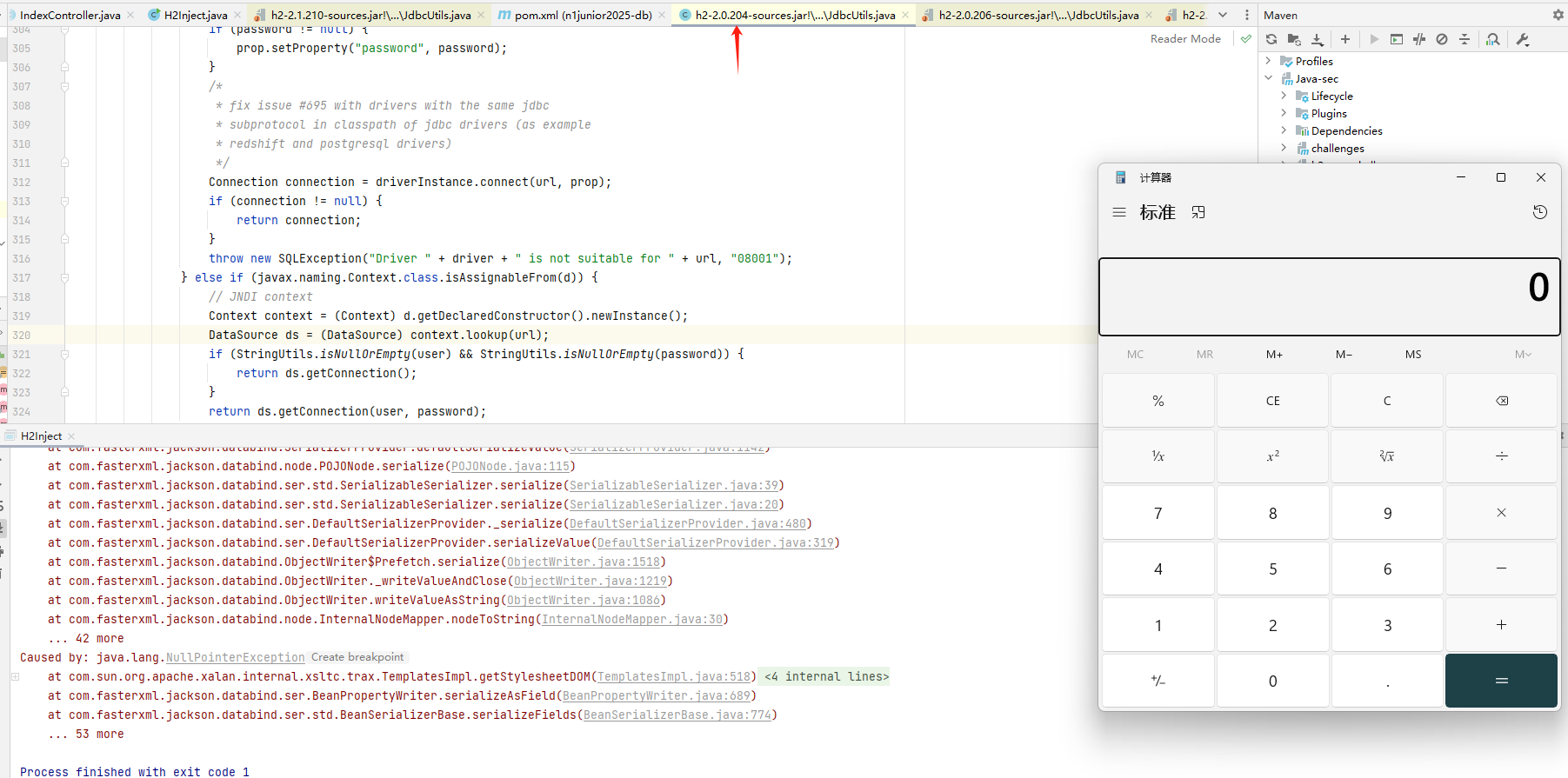
Task: Open pom.xml (n1junior2025-db) tab
Action: 583,15
